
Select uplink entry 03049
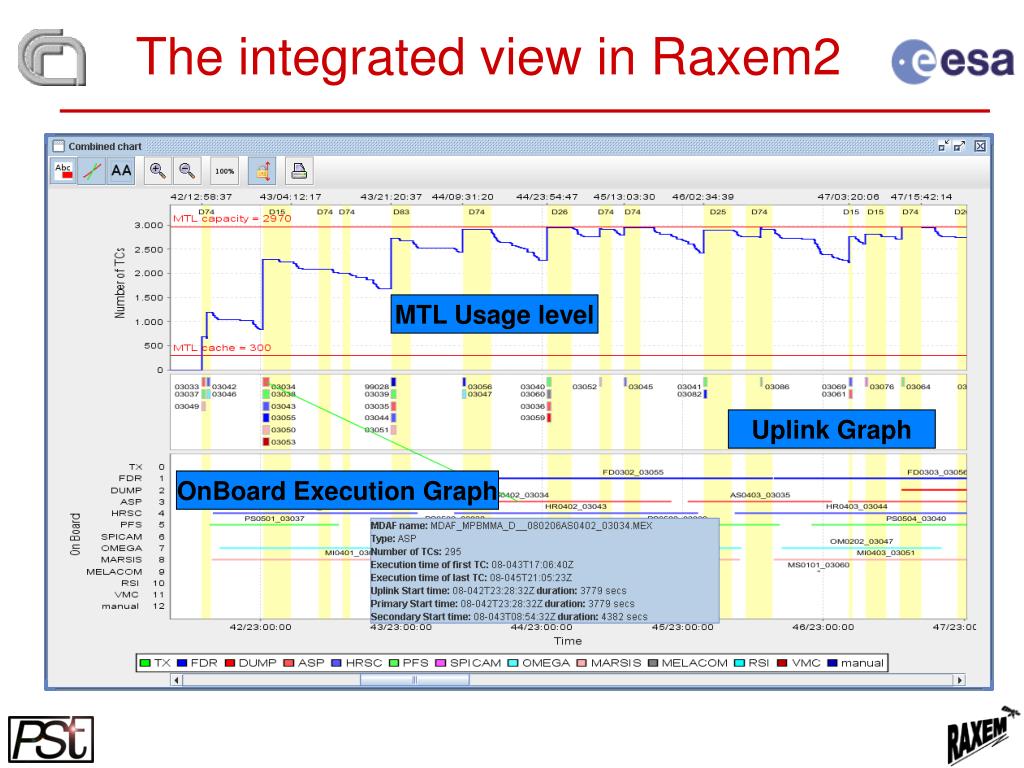tap(186, 406)
